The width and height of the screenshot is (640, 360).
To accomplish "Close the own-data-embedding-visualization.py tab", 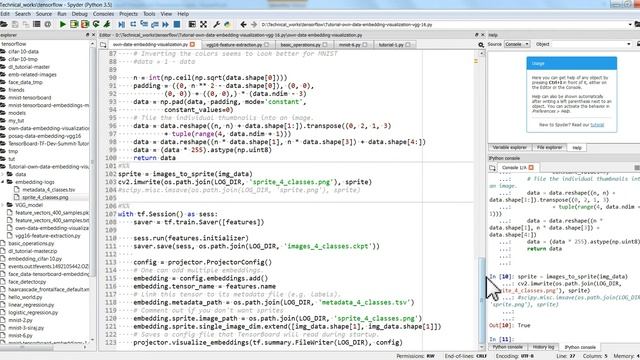I will tap(192, 44).
